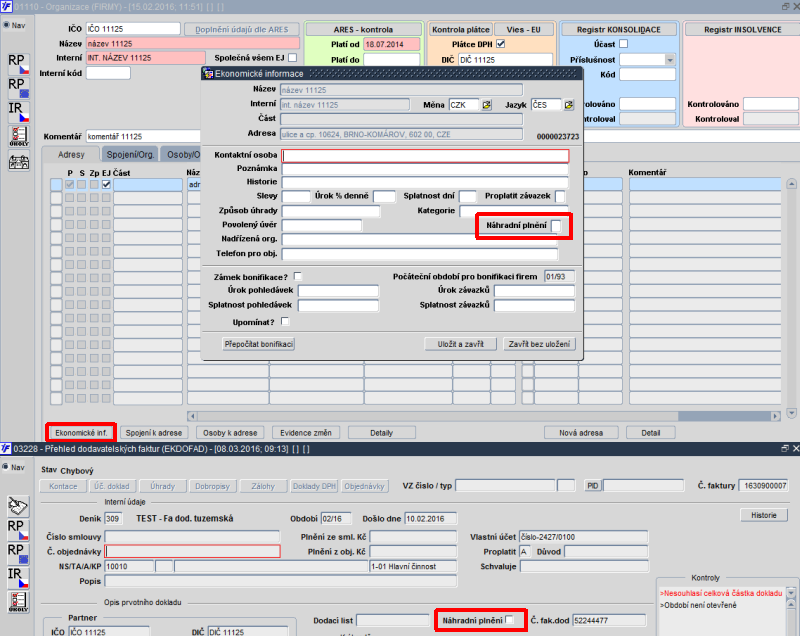The image size is (800, 636).
Task: Click the RP Czech flag icon in Organizace sidebar
Action: pyautogui.click(x=18, y=64)
